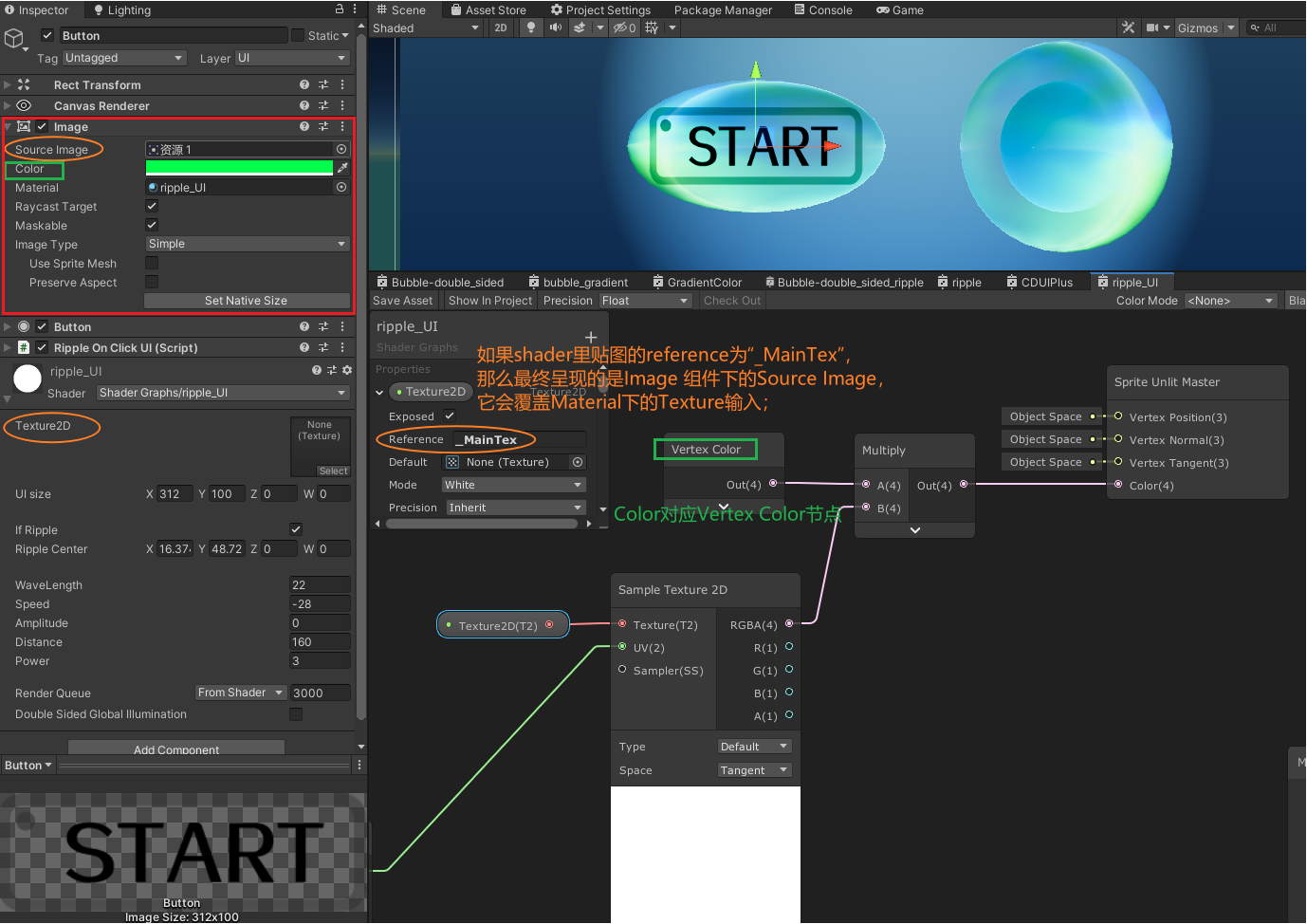Click the Set Native Size button
The image size is (1307, 924).
(x=247, y=301)
